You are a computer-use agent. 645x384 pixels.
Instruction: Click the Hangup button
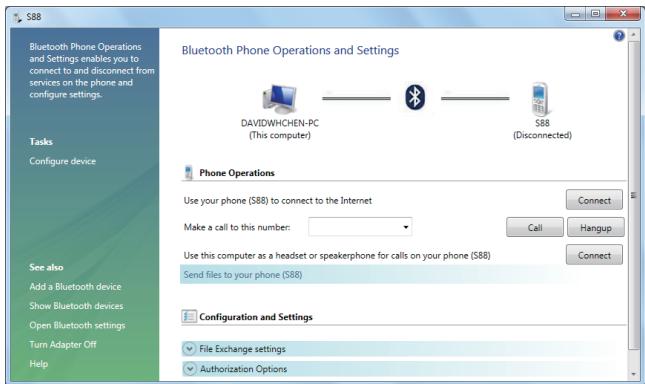(596, 227)
